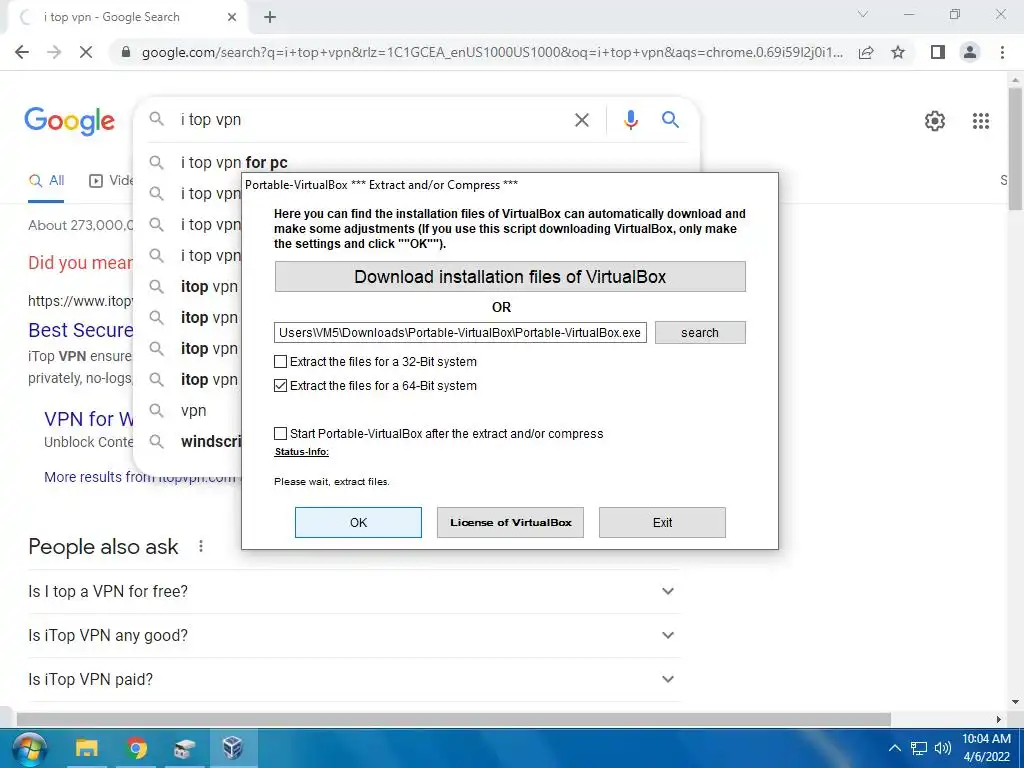
Task: Click the Google search text field
Action: pyautogui.click(x=372, y=120)
